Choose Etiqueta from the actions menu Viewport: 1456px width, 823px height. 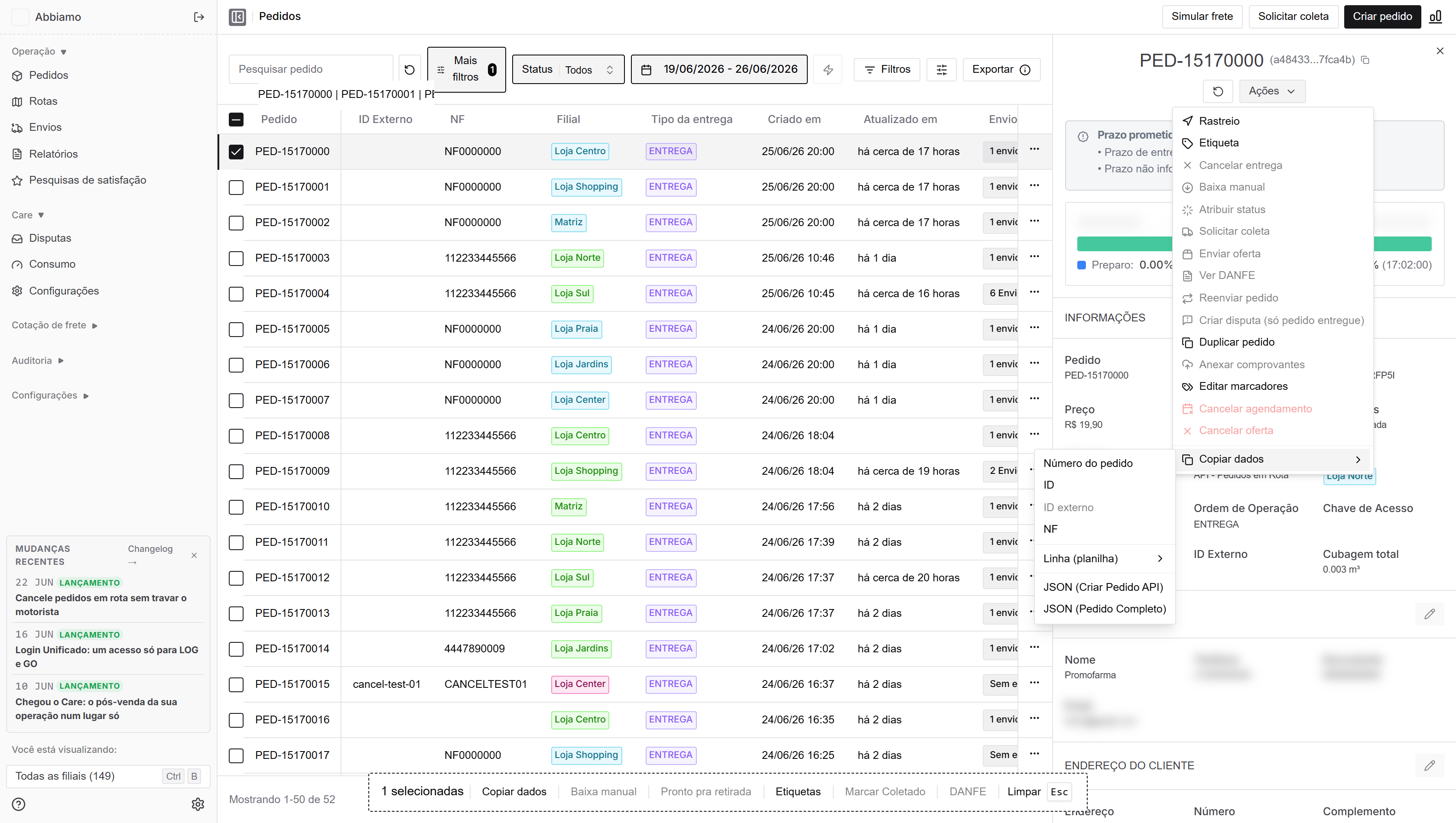1272,143
